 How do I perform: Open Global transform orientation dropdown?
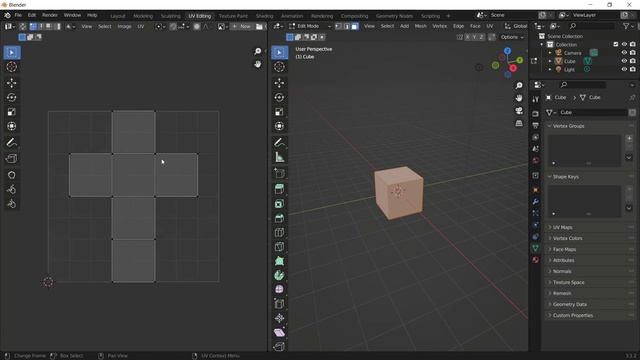[x=516, y=26]
